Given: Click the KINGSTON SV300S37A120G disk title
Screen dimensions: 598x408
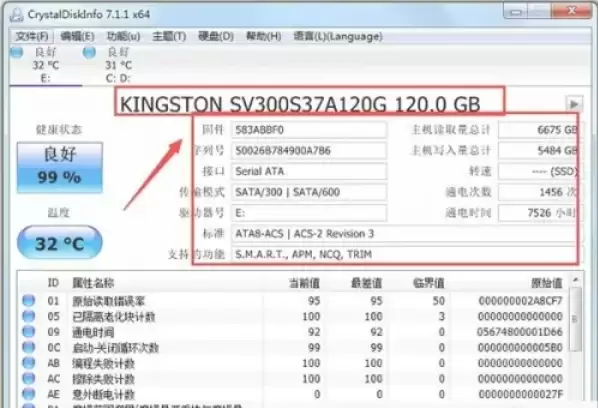Looking at the screenshot, I should (300, 104).
